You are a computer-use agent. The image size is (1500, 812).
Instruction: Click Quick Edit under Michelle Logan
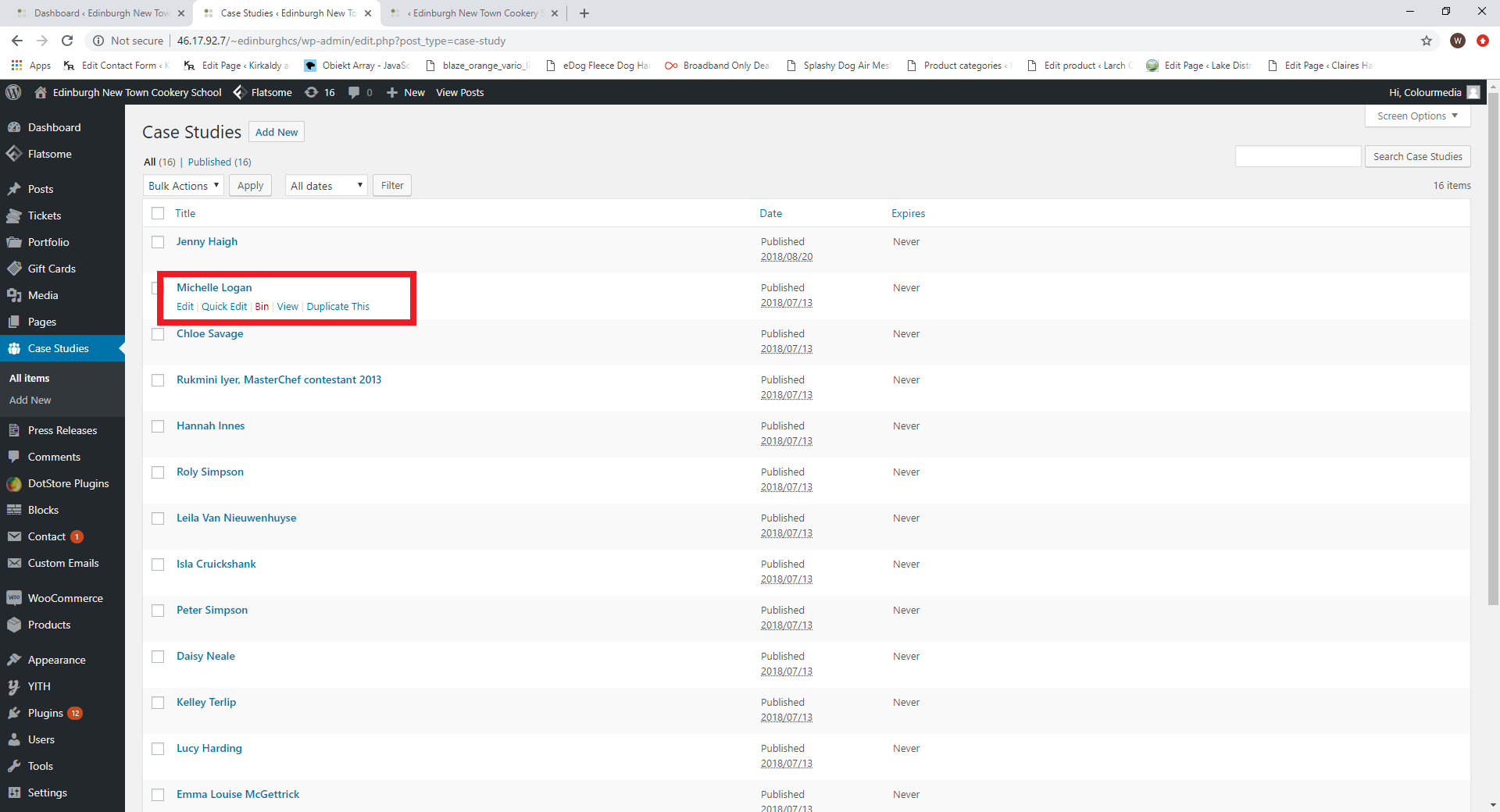(224, 307)
